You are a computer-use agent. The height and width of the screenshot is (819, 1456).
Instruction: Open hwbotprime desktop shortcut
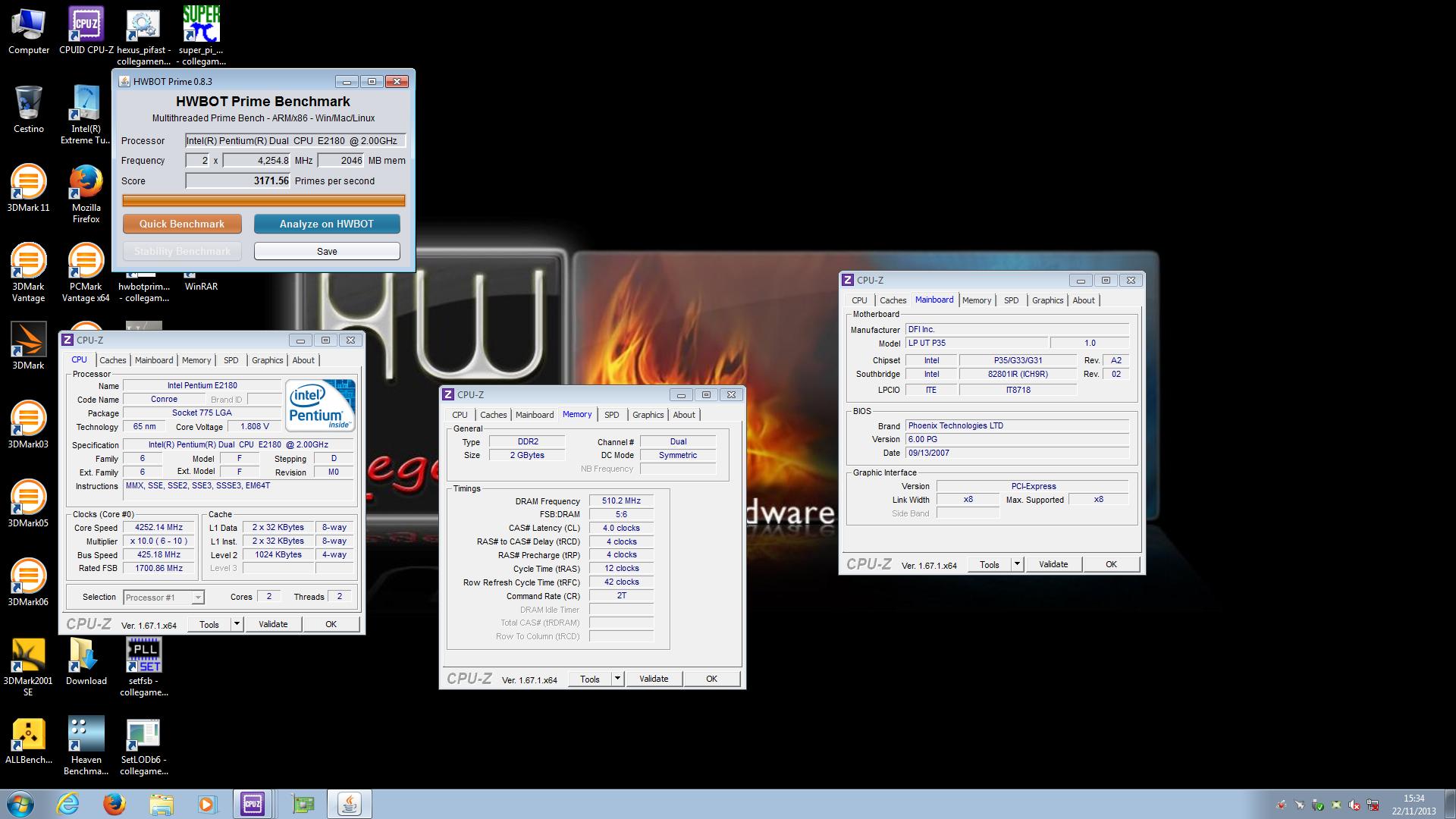coord(144,286)
